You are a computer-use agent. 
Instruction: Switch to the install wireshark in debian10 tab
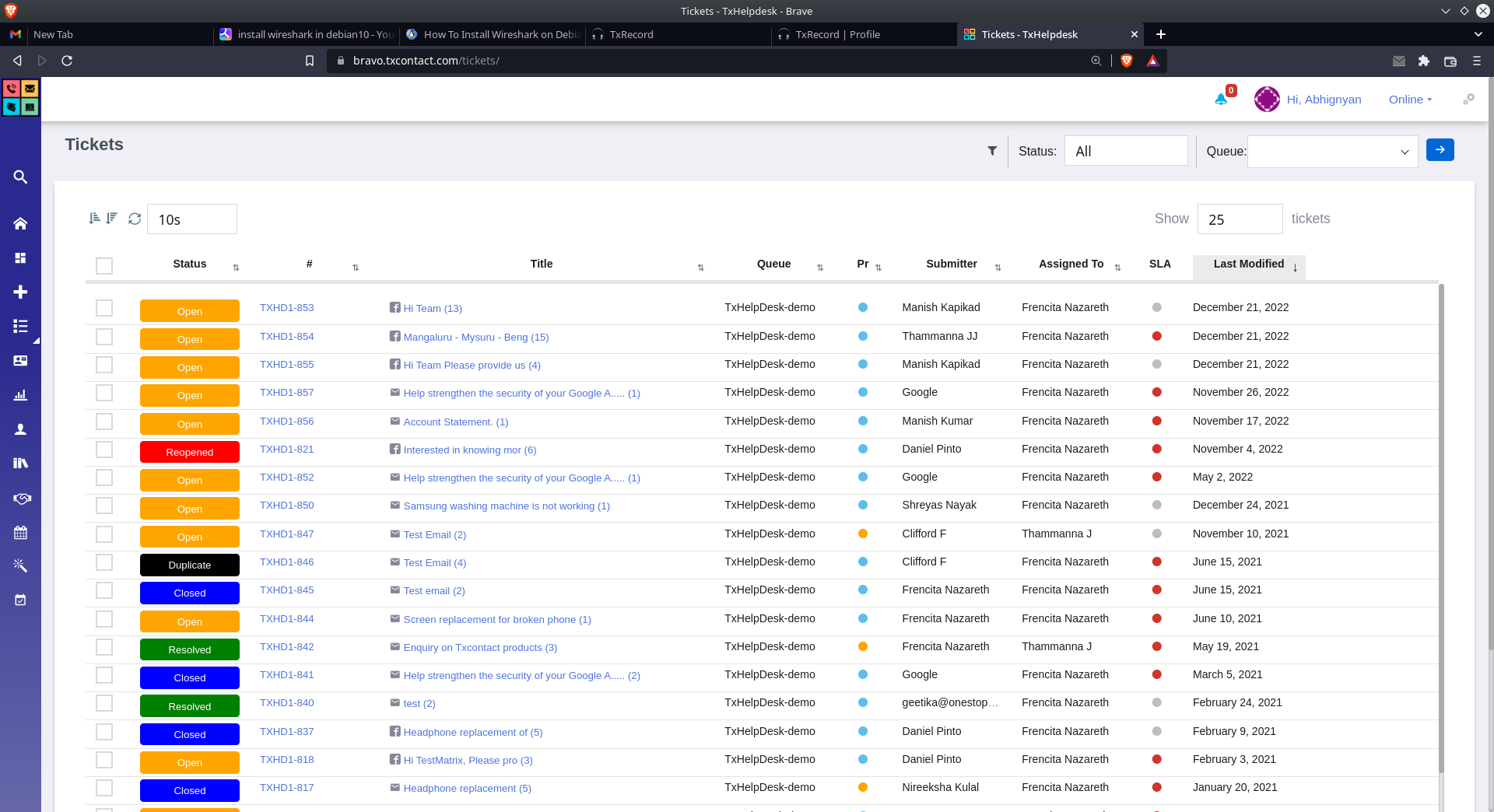point(307,34)
